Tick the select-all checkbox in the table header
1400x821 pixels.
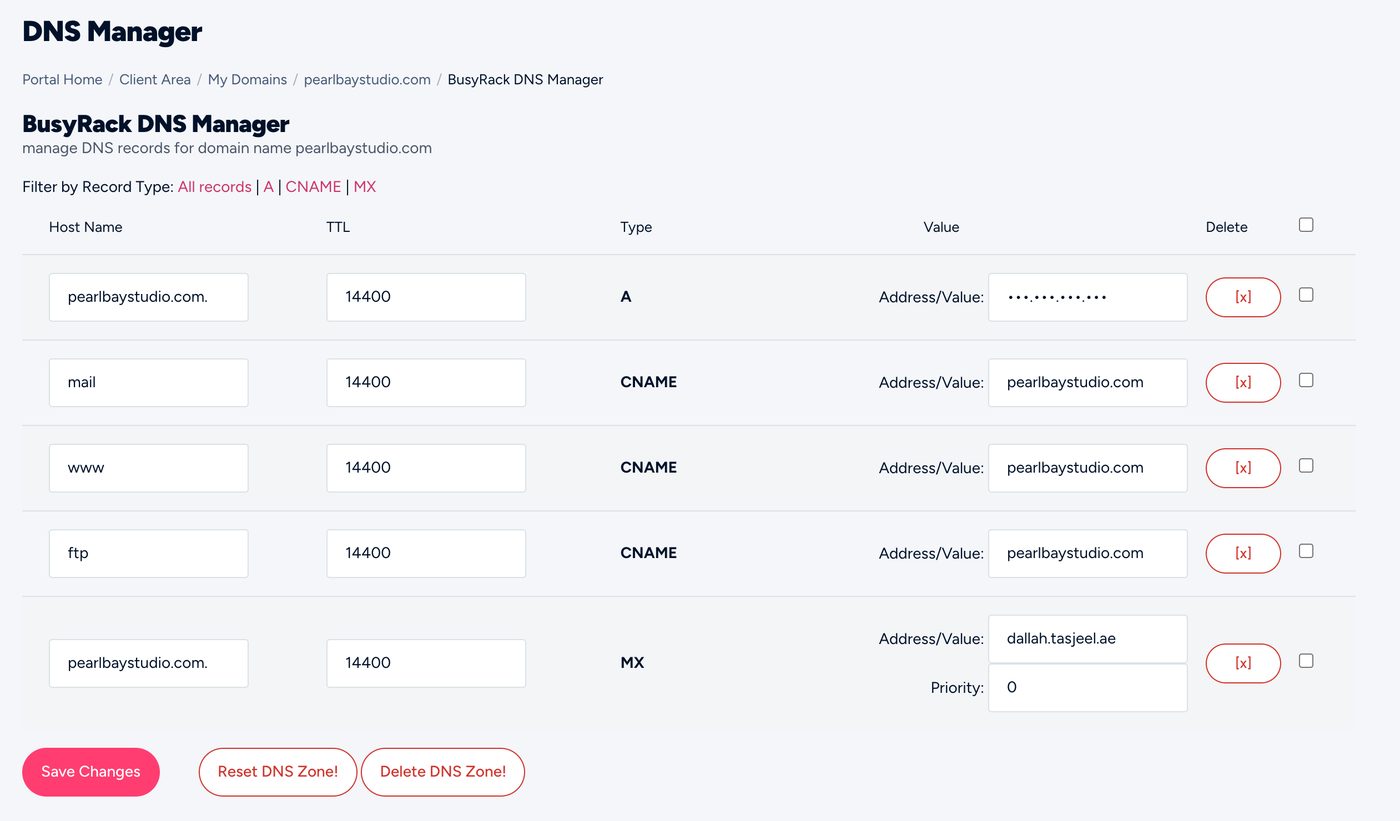pos(1306,225)
